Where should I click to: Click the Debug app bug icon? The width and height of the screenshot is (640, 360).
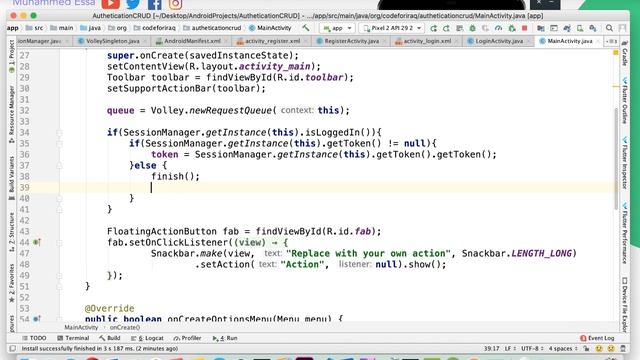473,28
